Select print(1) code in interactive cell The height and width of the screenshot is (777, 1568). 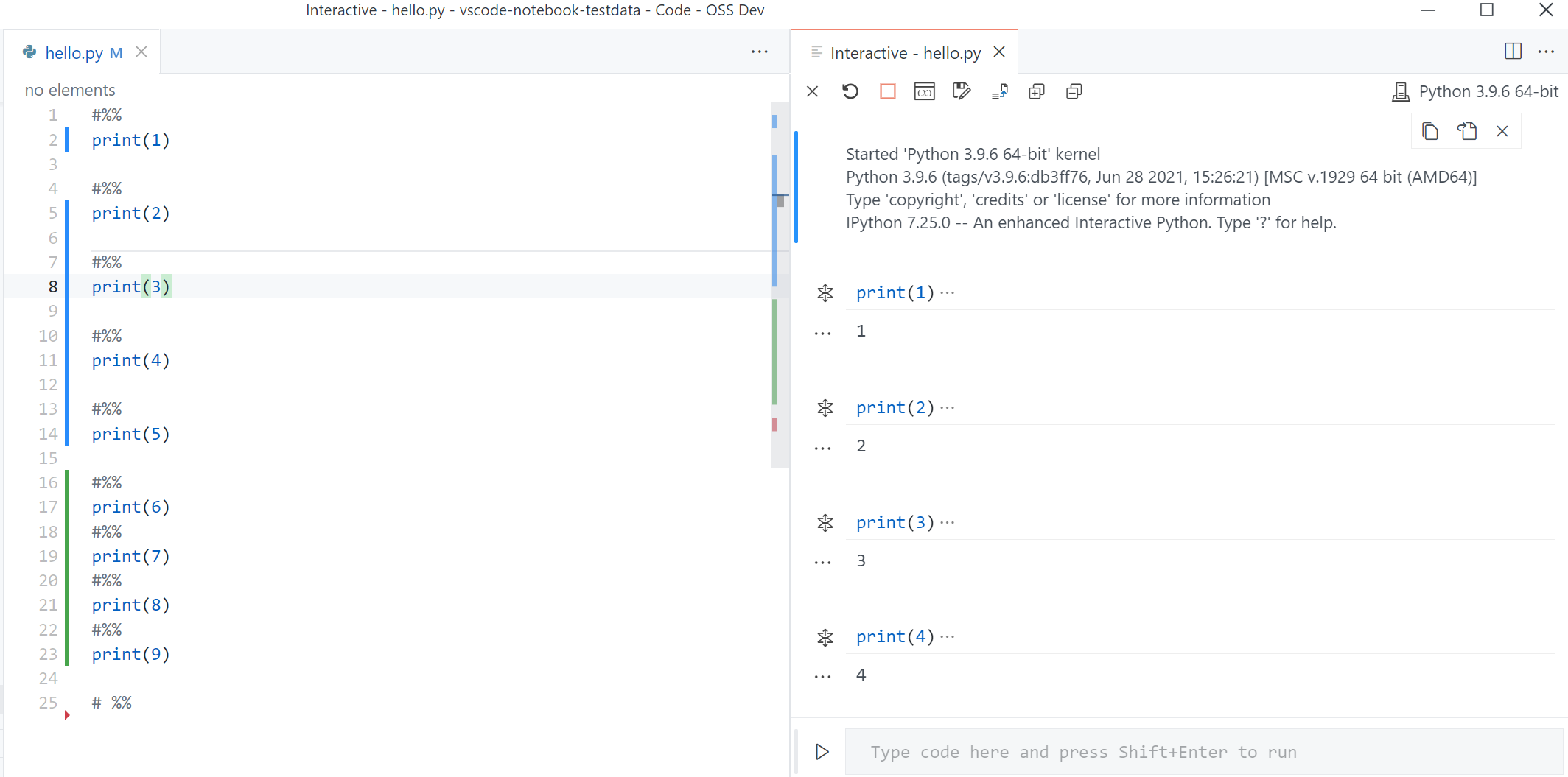coord(895,293)
